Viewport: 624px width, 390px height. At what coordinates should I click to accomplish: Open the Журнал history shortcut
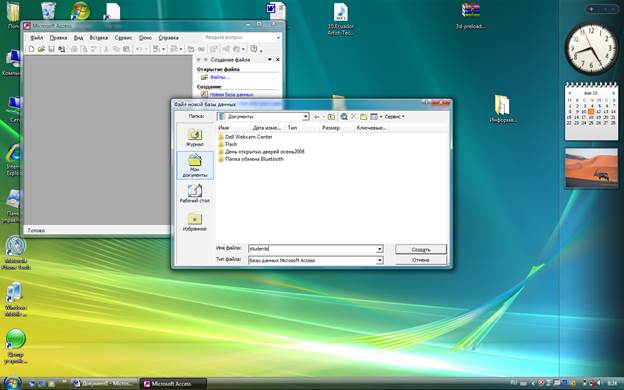(x=195, y=137)
